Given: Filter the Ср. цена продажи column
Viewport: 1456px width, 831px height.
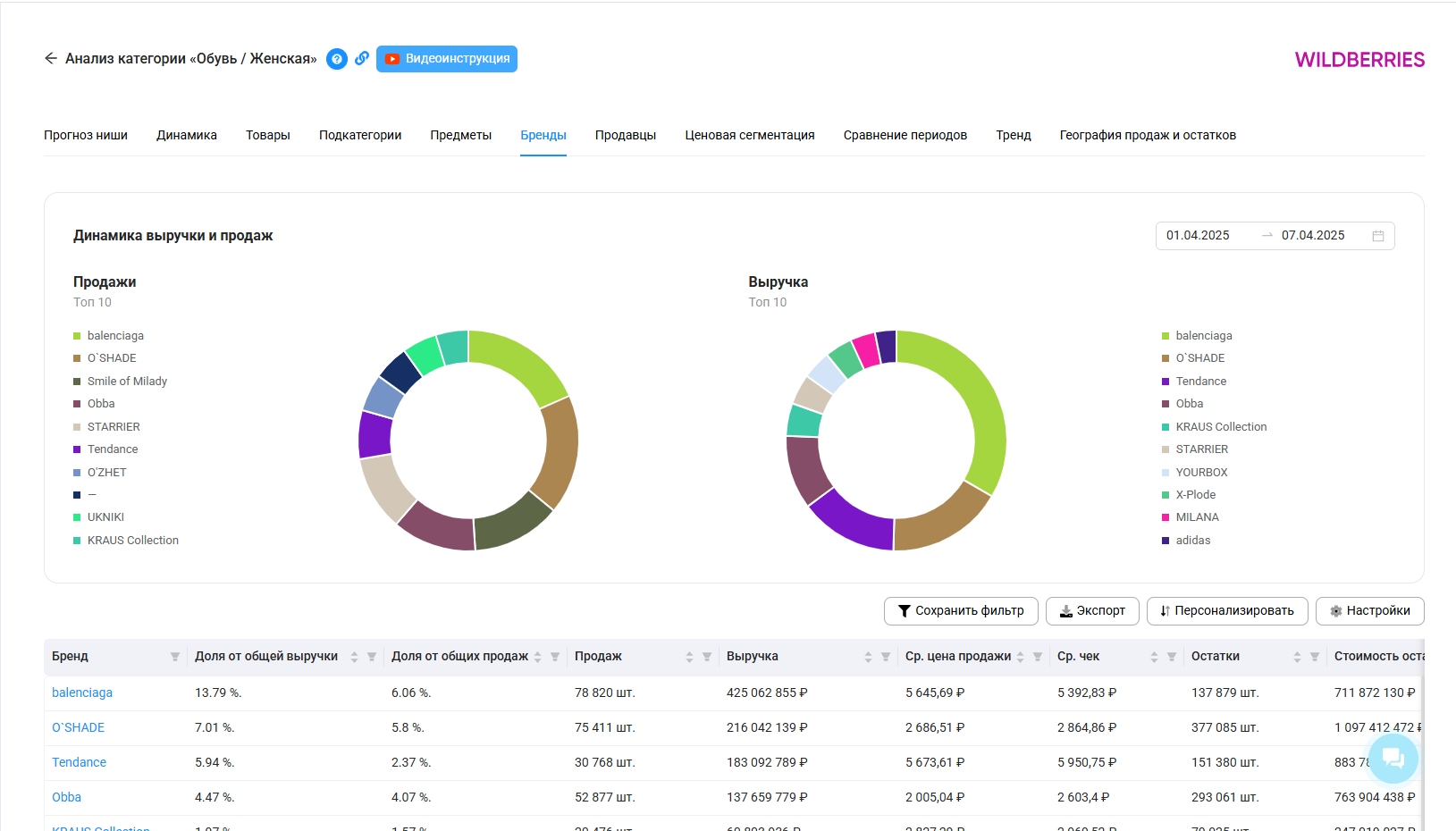Looking at the screenshot, I should point(1038,657).
